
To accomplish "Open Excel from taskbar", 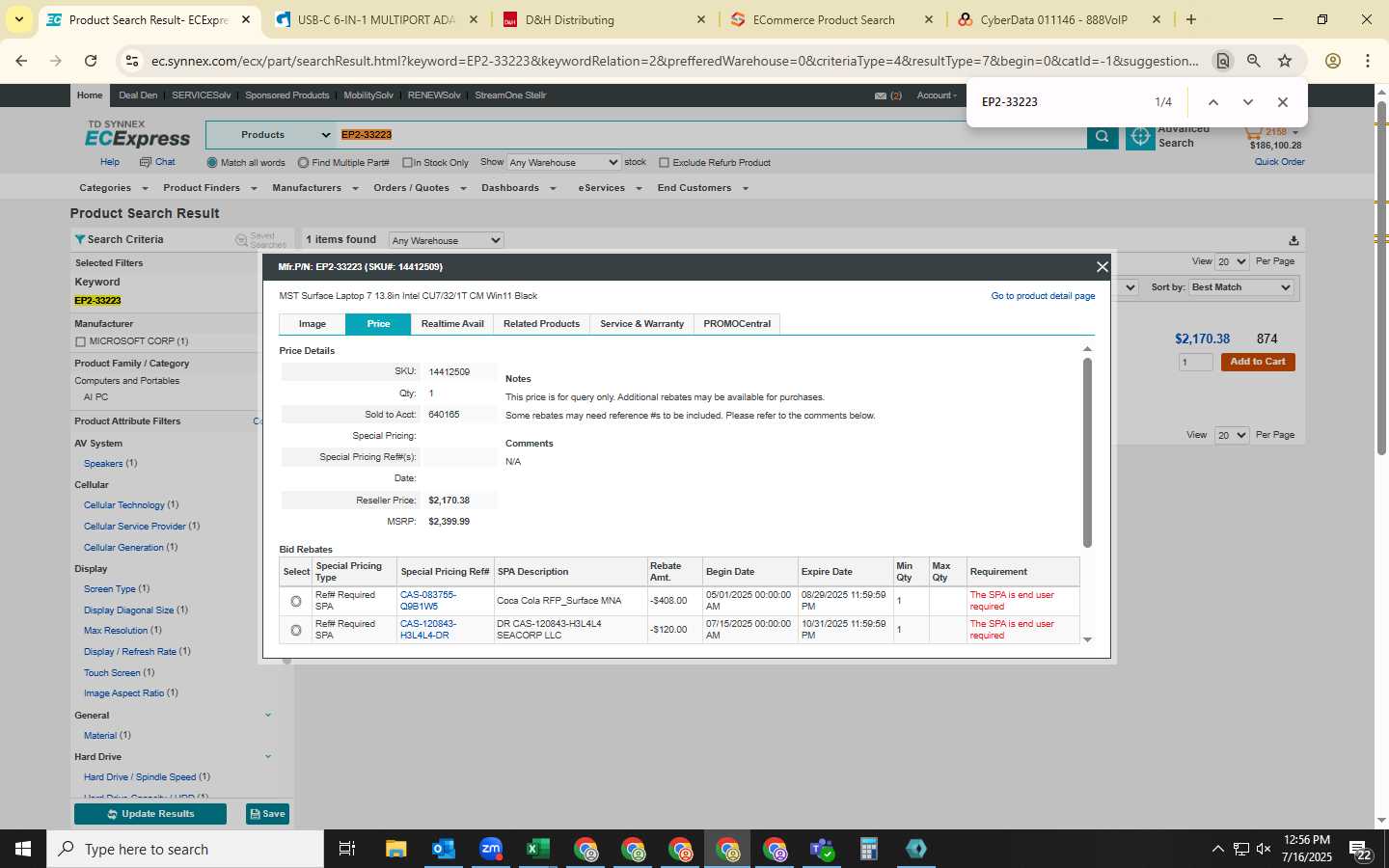I will tap(537, 849).
